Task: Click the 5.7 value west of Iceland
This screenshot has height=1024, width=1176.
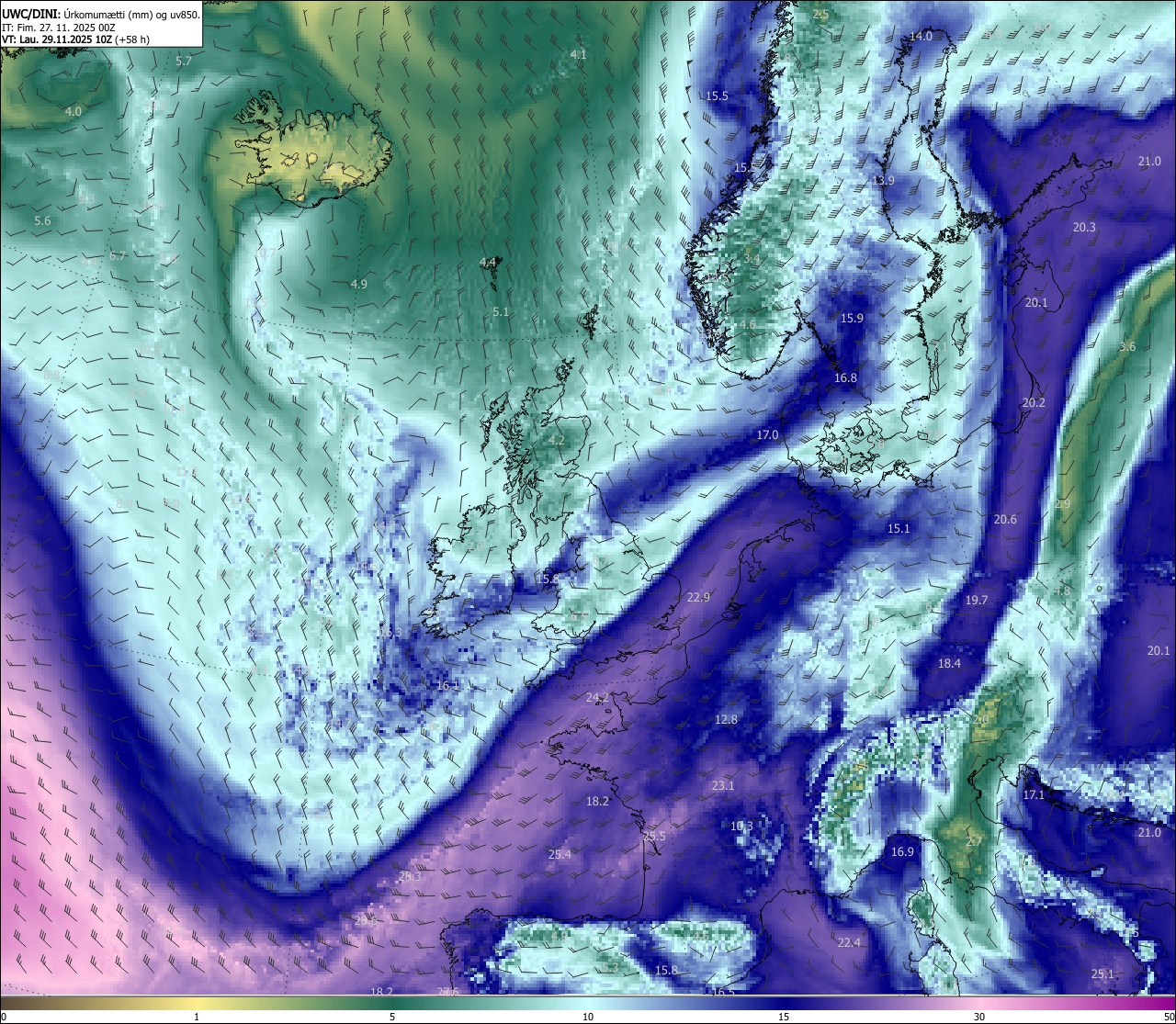Action: 184,62
